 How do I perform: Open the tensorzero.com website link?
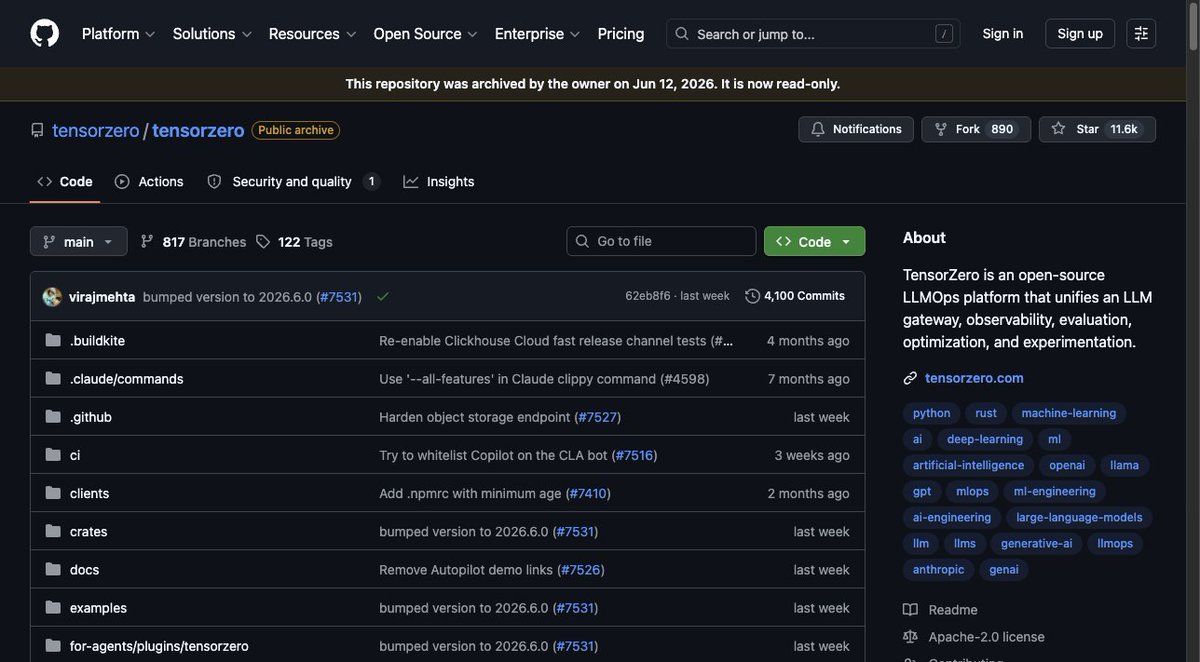coord(974,378)
